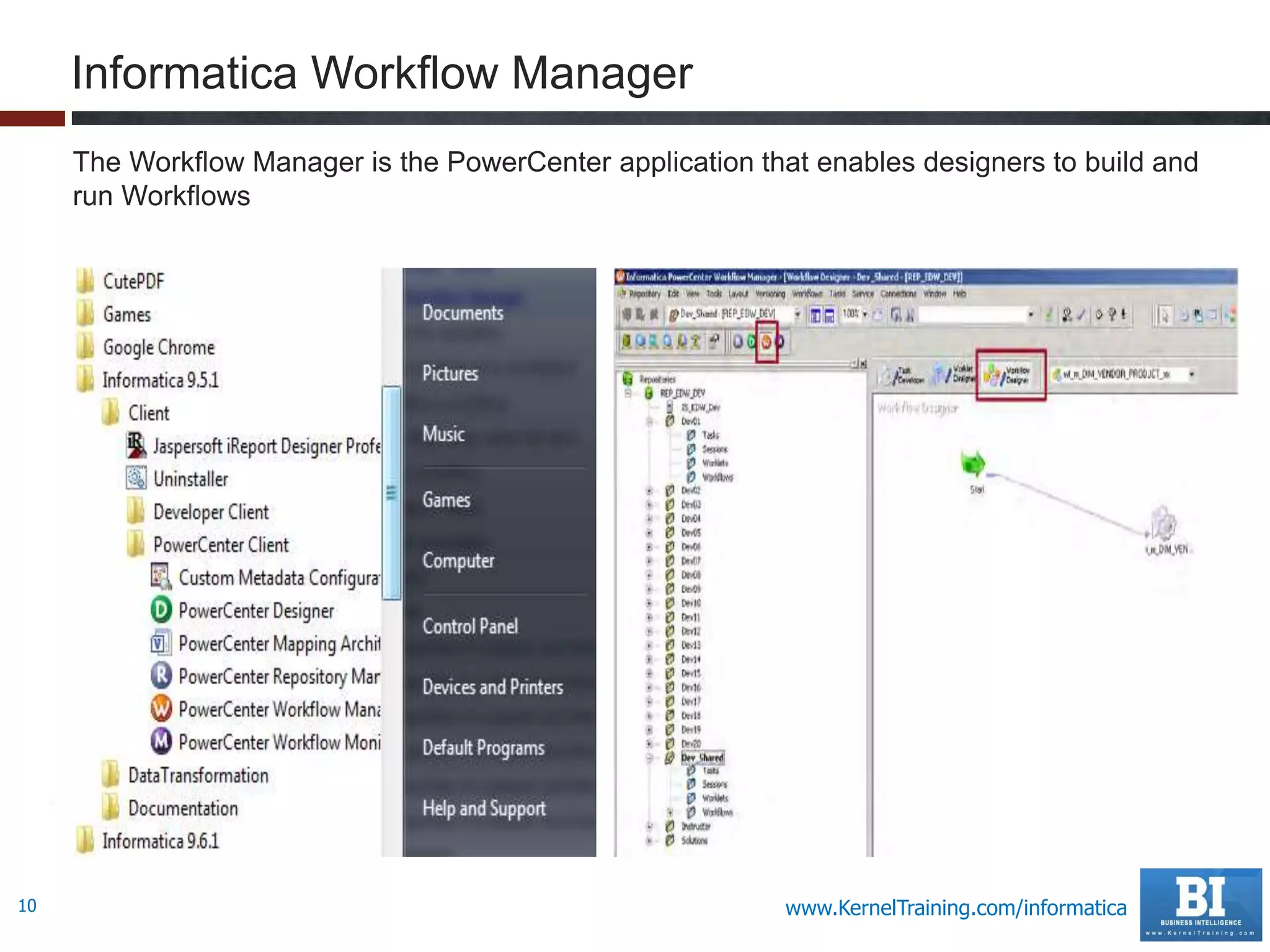The width and height of the screenshot is (1270, 952).
Task: Open PowerCenter Mapping Architect entry
Action: (265, 643)
